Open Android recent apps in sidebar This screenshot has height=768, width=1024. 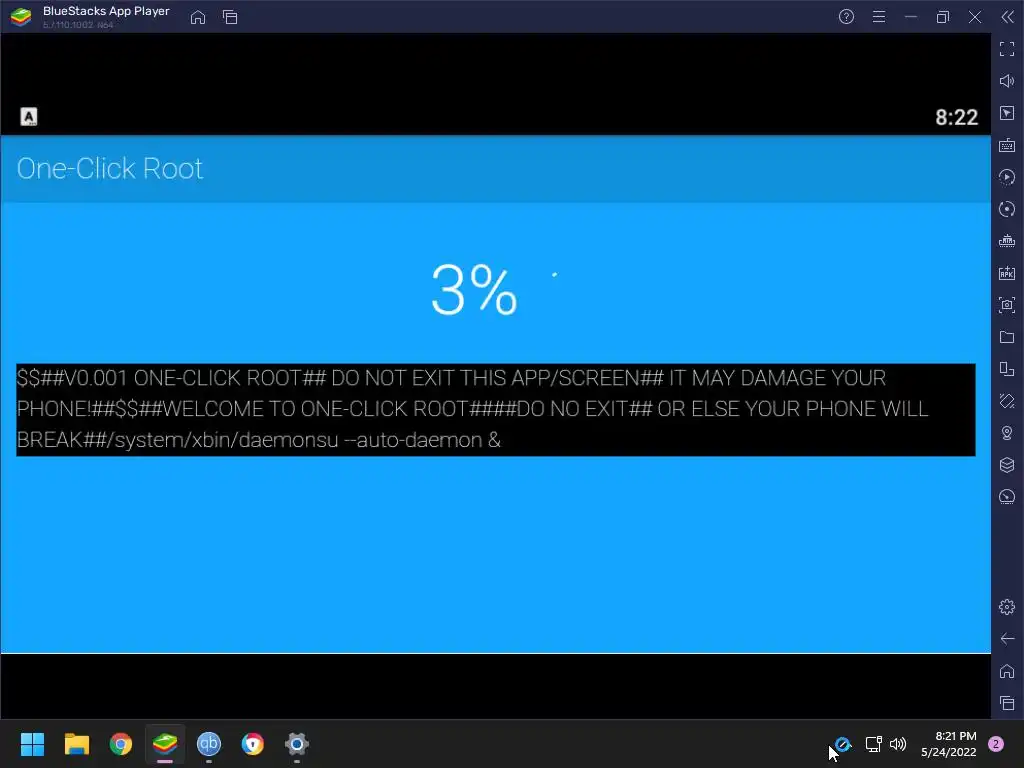[1007, 703]
